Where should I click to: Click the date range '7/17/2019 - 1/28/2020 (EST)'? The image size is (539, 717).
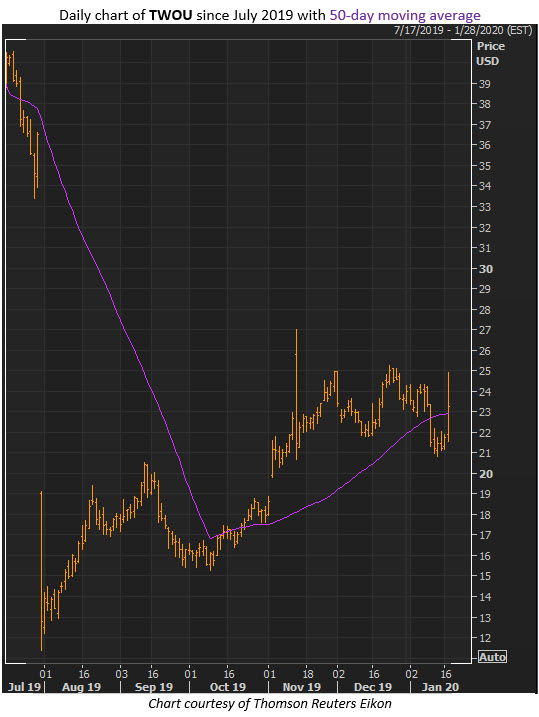(463, 31)
